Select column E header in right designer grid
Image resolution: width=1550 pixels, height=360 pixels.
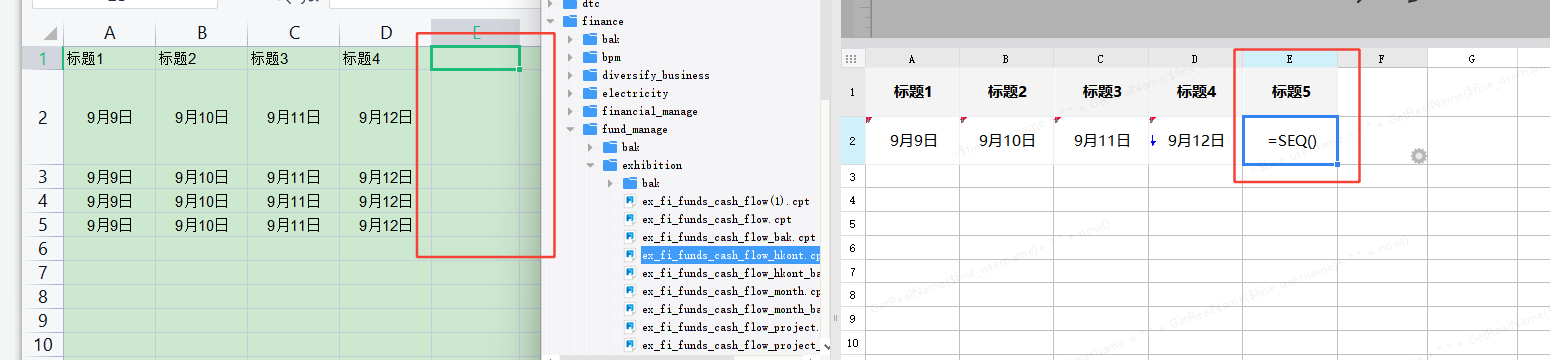[x=1290, y=59]
